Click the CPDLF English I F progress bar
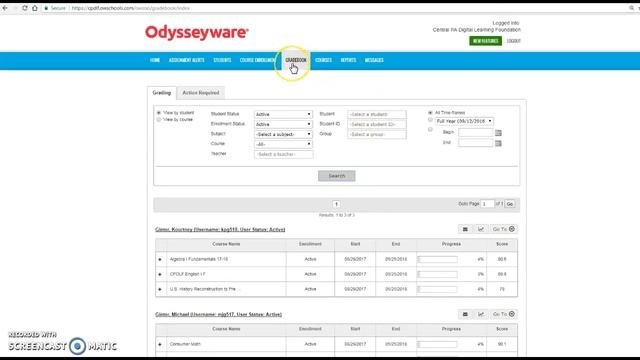 (x=437, y=274)
